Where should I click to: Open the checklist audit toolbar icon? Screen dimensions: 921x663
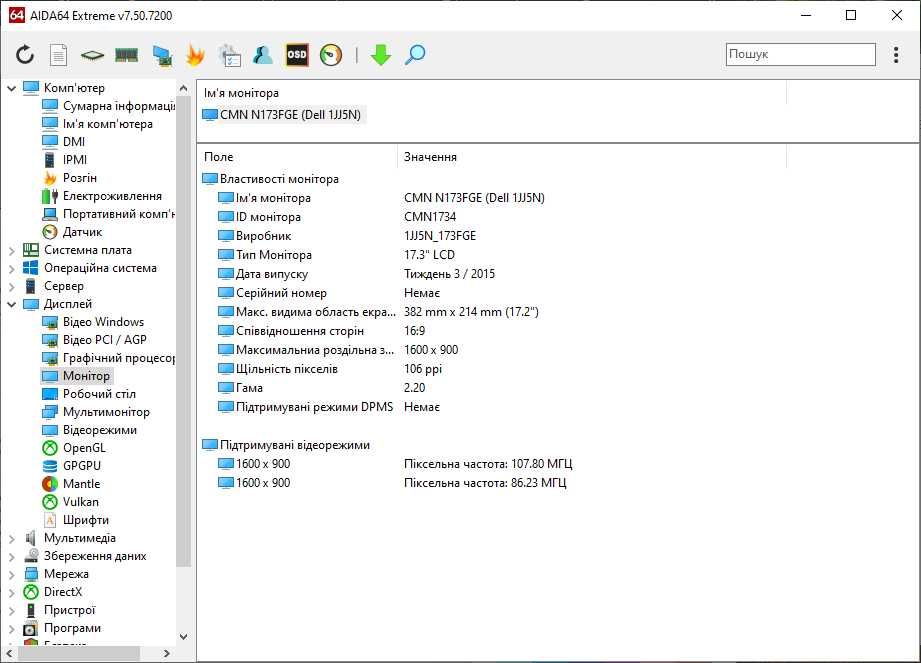coord(229,55)
